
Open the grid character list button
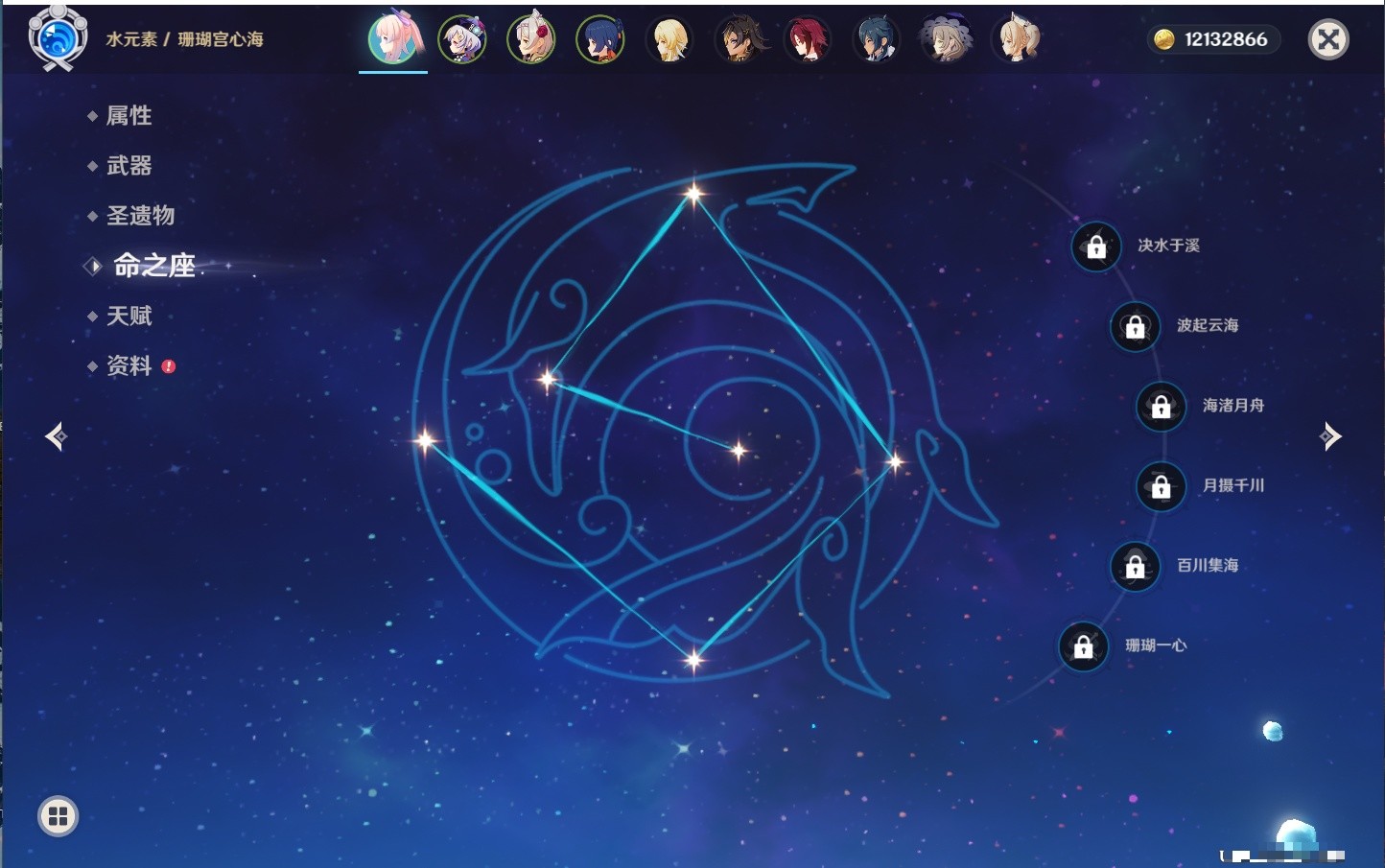58,816
